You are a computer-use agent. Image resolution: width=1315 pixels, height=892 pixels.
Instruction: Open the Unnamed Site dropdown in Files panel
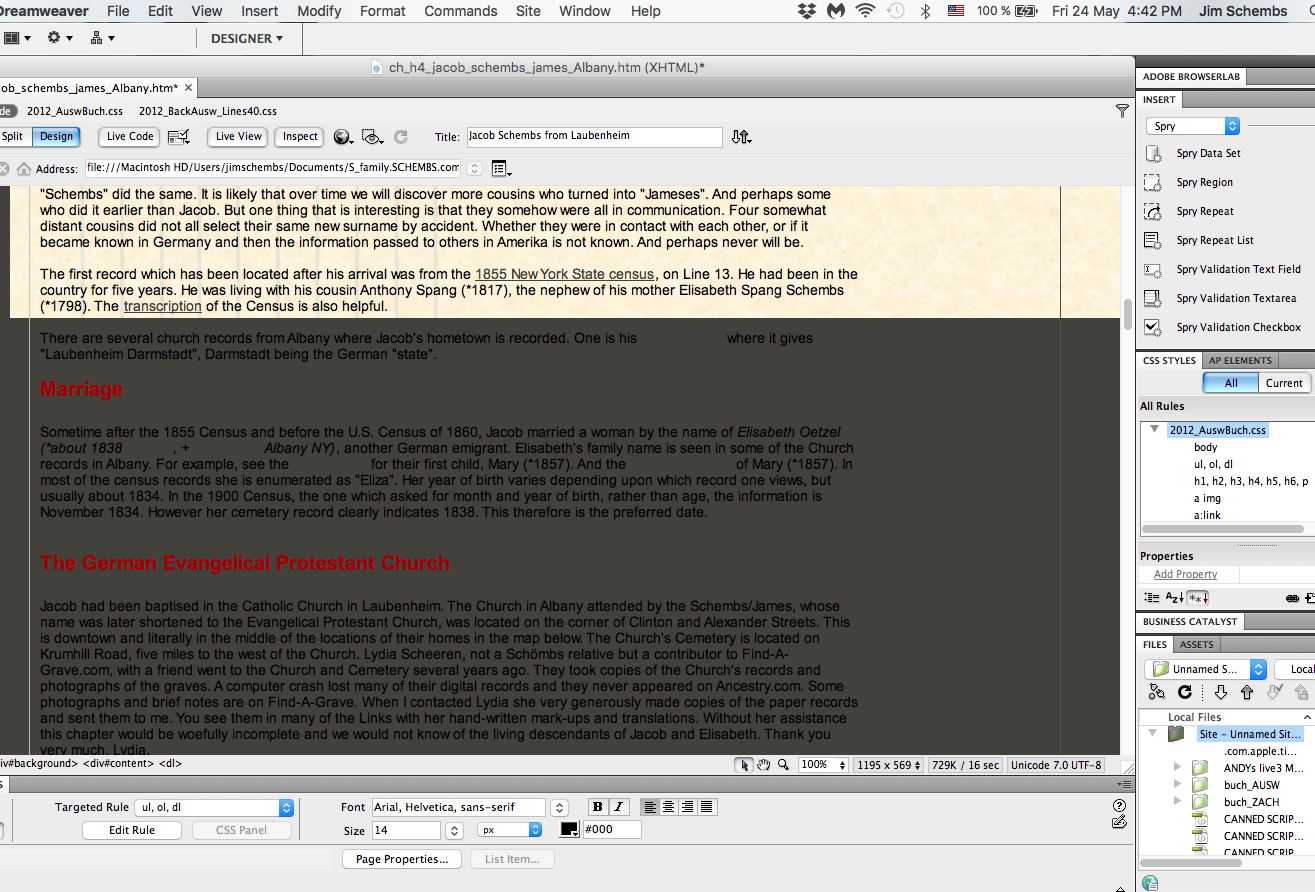[x=1205, y=669]
